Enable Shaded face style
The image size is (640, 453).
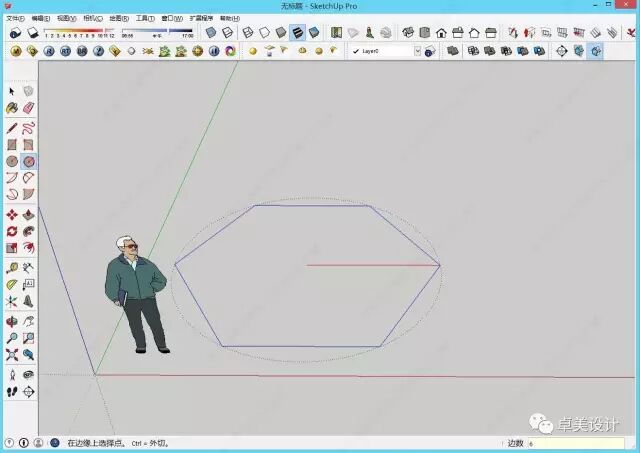[281, 32]
